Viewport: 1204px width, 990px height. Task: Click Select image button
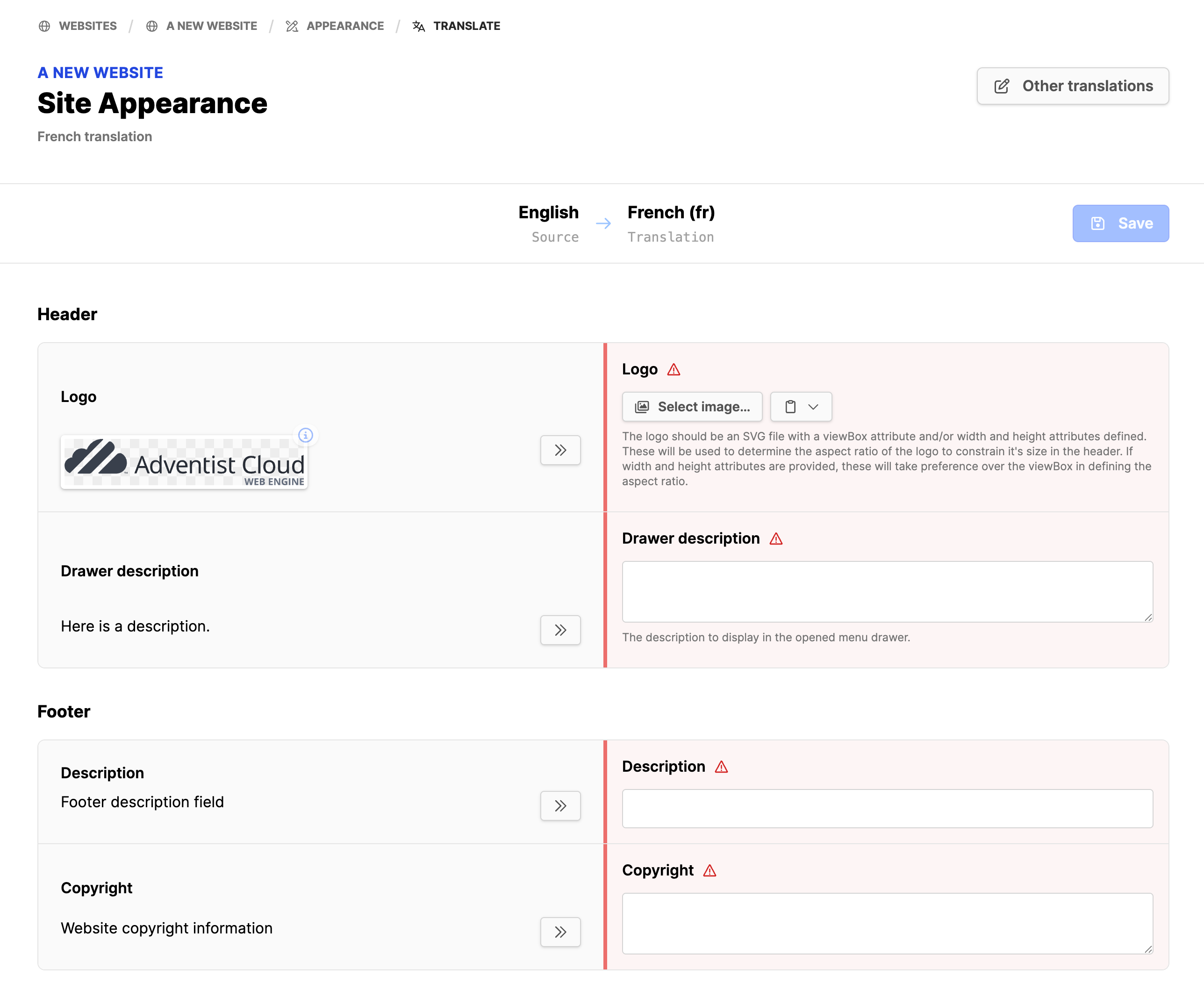(x=691, y=407)
